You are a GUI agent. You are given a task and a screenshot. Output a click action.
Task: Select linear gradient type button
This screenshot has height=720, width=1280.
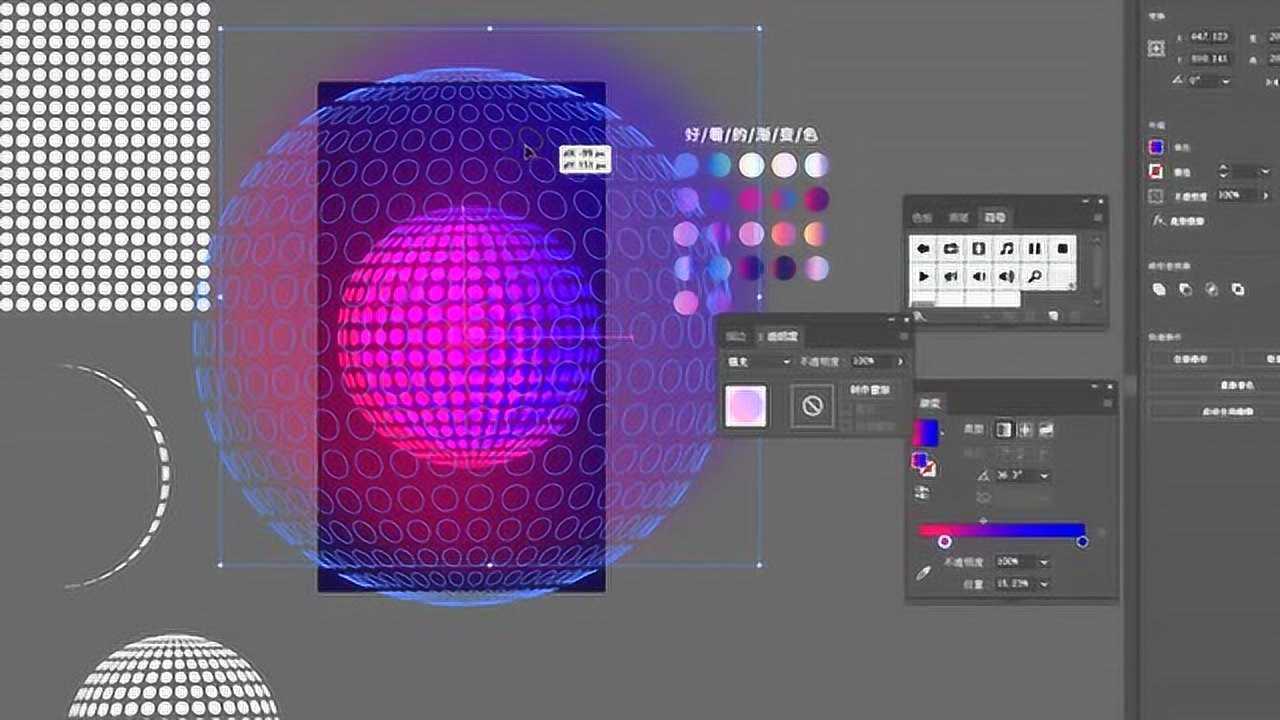pyautogui.click(x=1004, y=429)
